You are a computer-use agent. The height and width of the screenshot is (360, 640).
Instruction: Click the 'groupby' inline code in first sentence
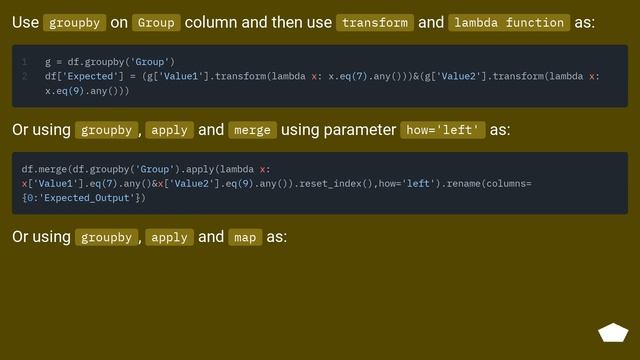(x=74, y=23)
